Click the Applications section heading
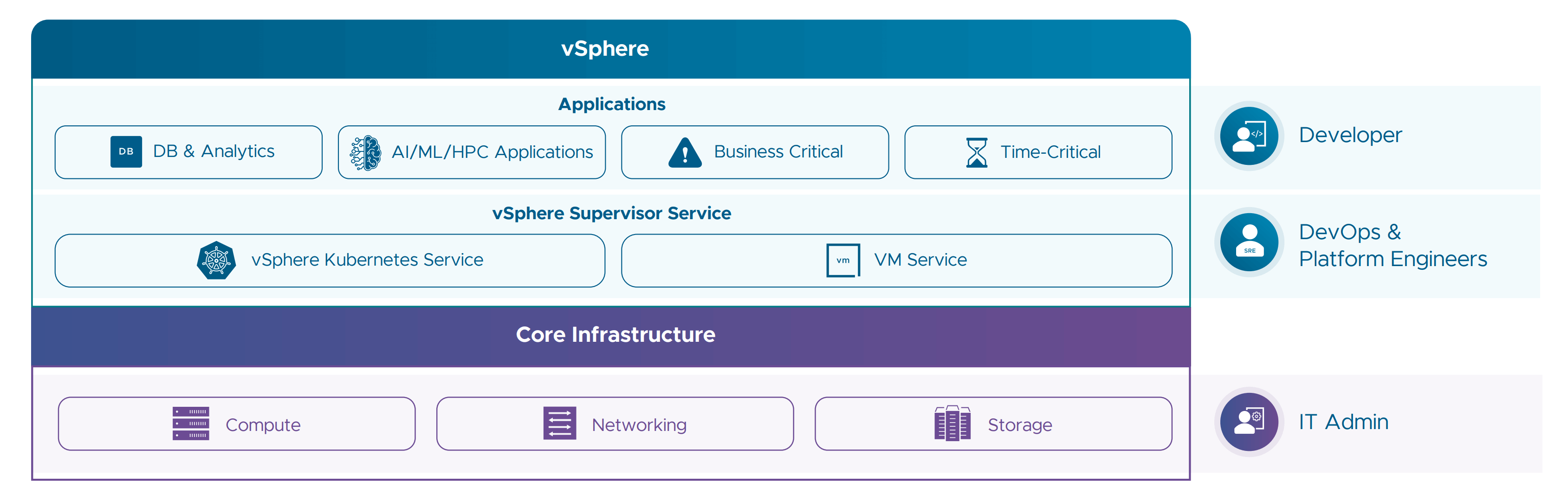Viewport: 1568px width, 489px height. [611, 104]
